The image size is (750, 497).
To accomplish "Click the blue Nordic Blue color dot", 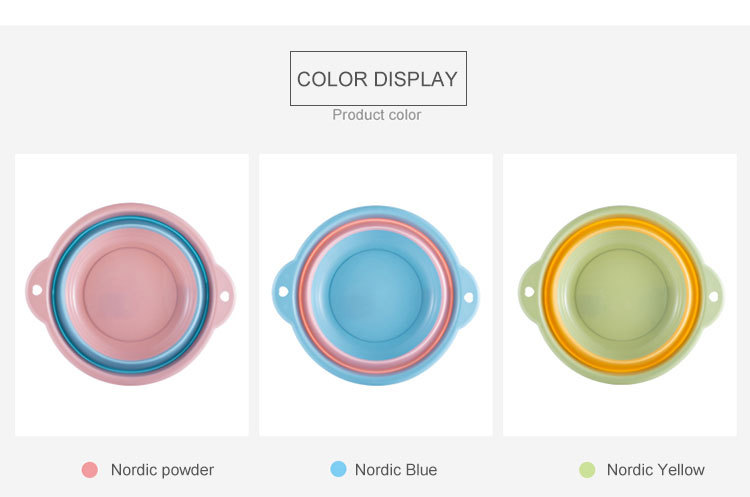I will 338,469.
